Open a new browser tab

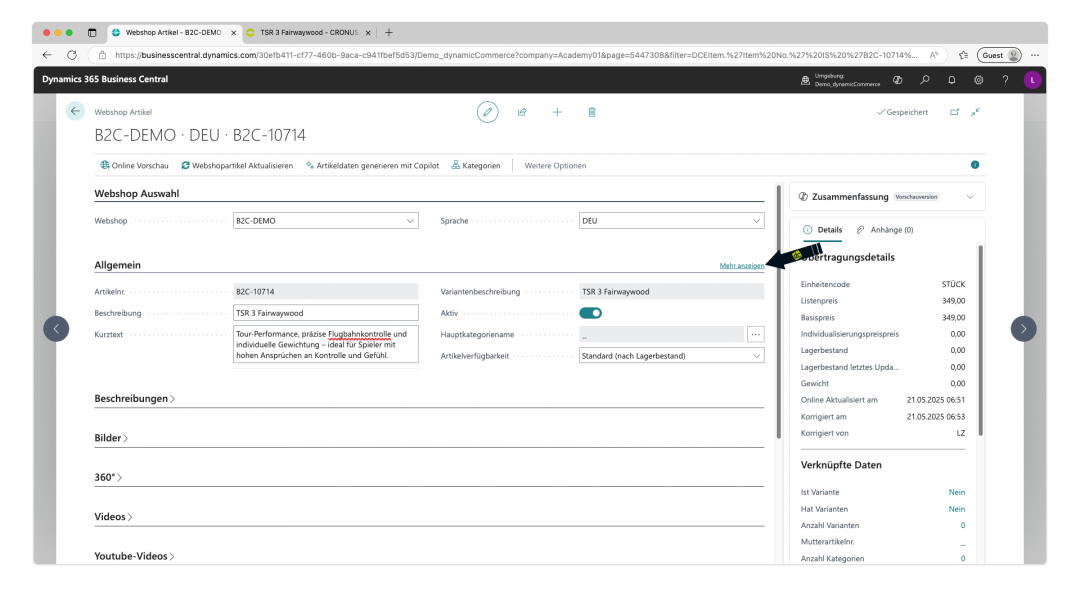click(x=389, y=32)
